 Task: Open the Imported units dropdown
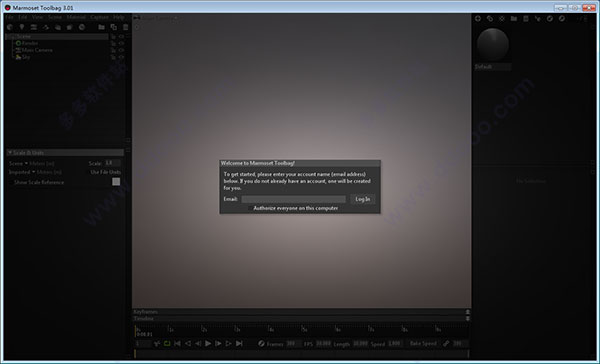coord(22,172)
